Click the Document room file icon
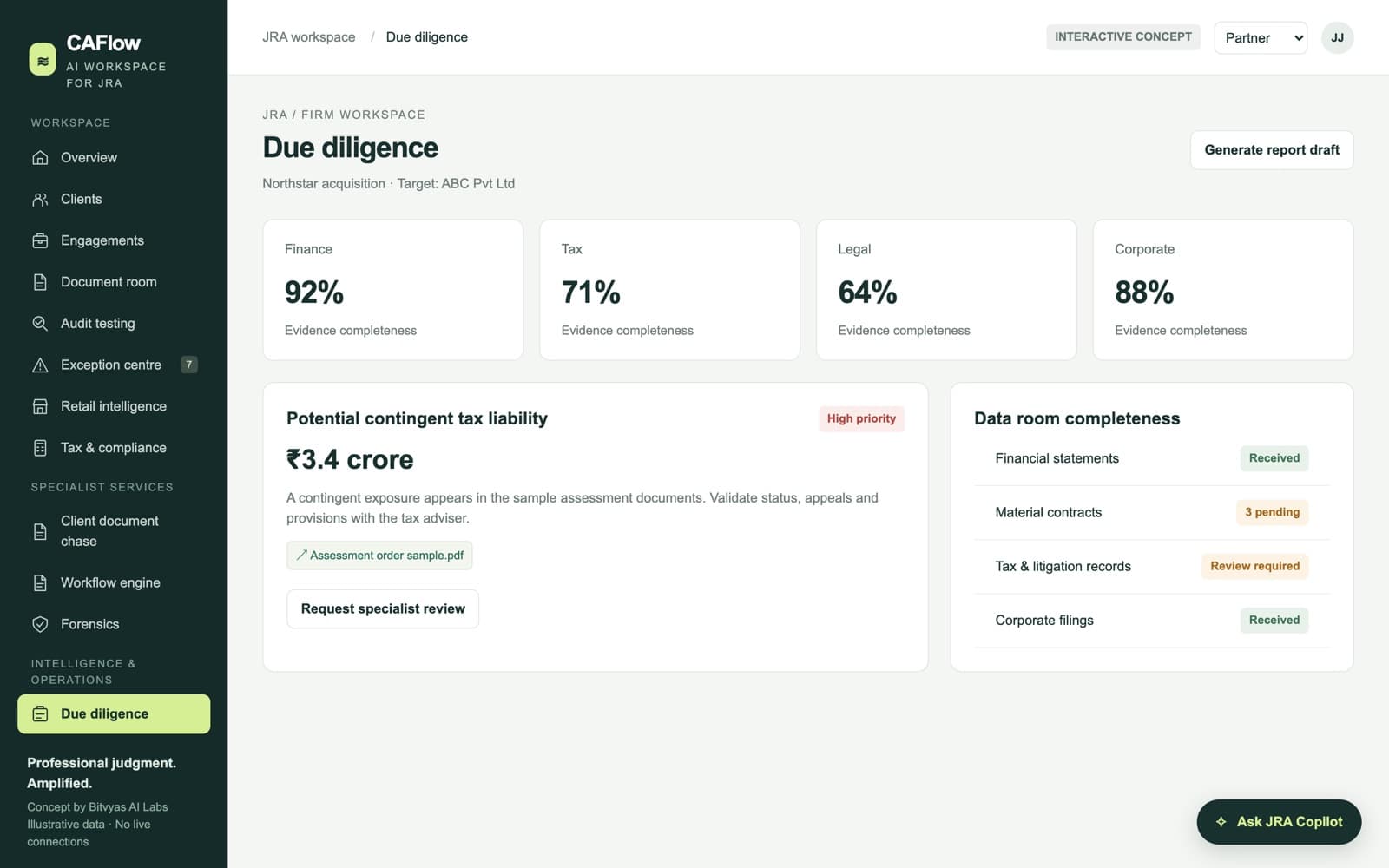 point(40,282)
